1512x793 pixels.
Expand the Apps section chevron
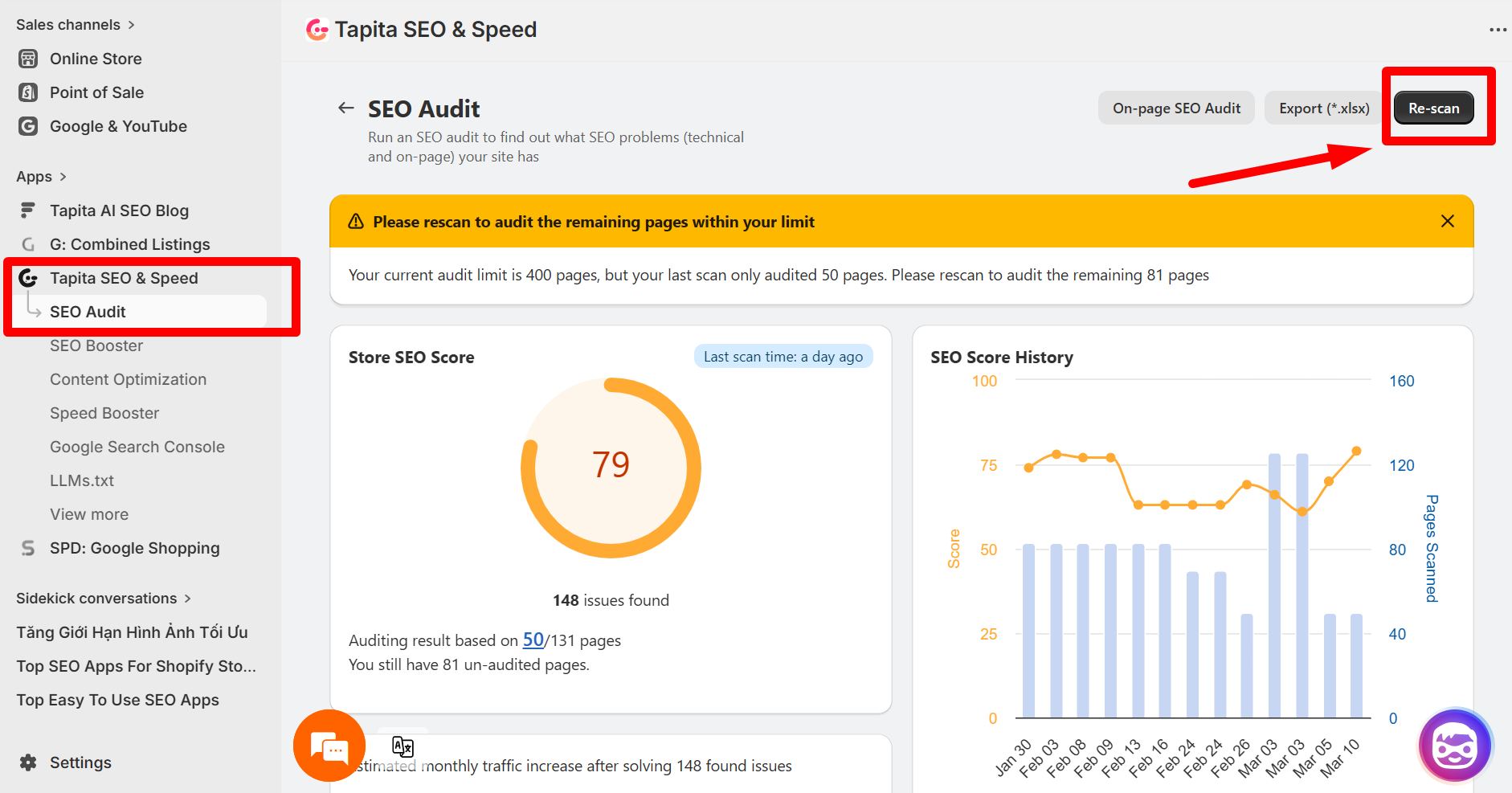coord(63,177)
